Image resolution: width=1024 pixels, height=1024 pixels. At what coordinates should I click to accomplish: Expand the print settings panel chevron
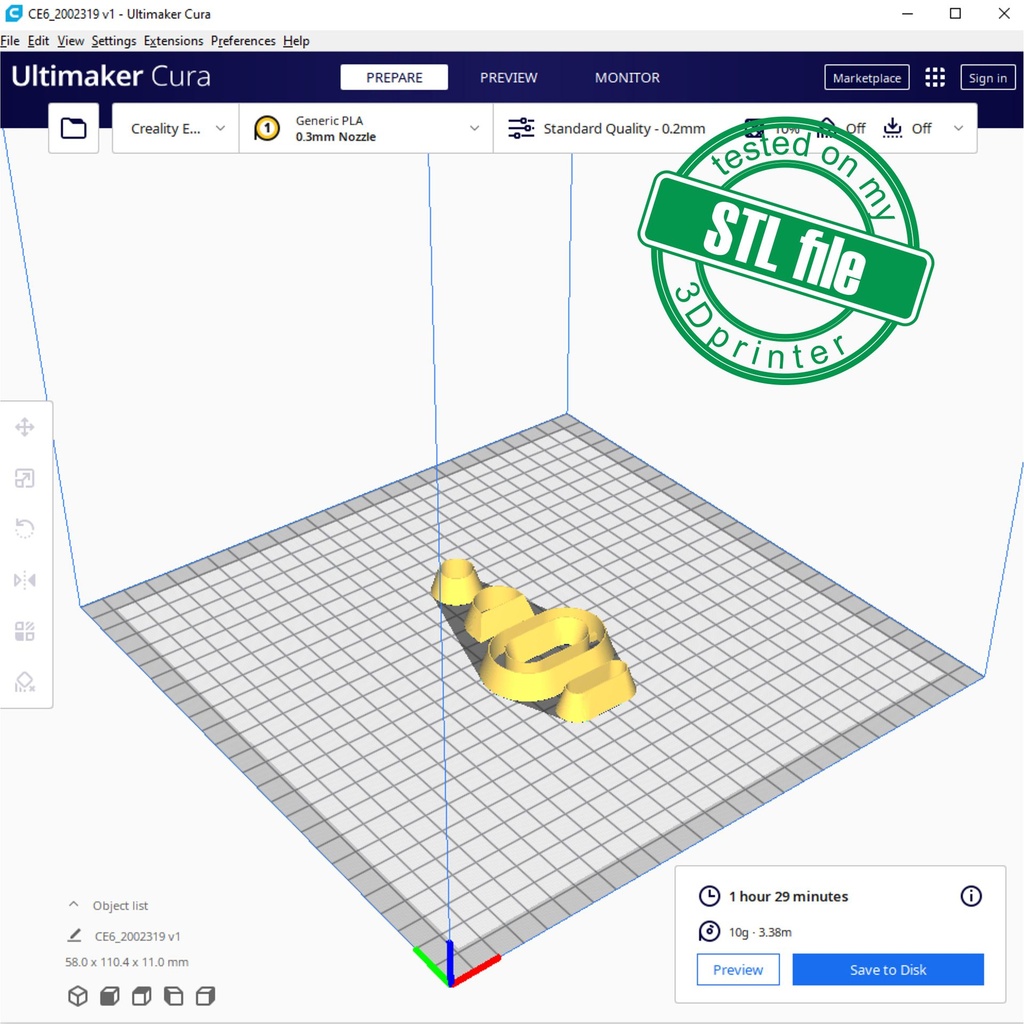tap(958, 128)
